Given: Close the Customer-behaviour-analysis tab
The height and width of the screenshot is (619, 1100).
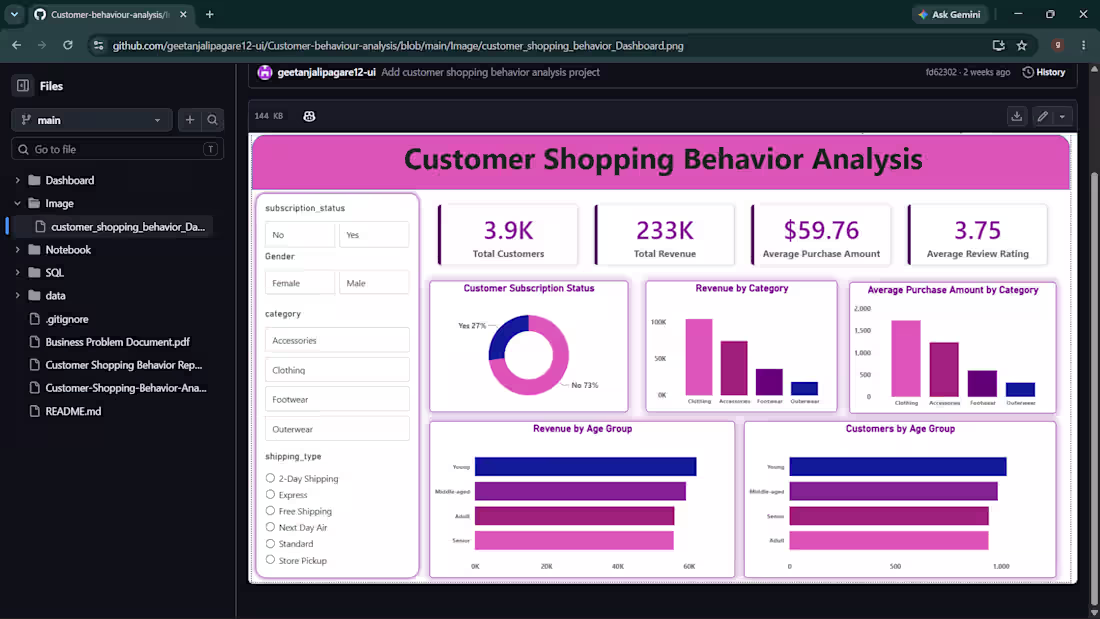Looking at the screenshot, I should pos(183,14).
